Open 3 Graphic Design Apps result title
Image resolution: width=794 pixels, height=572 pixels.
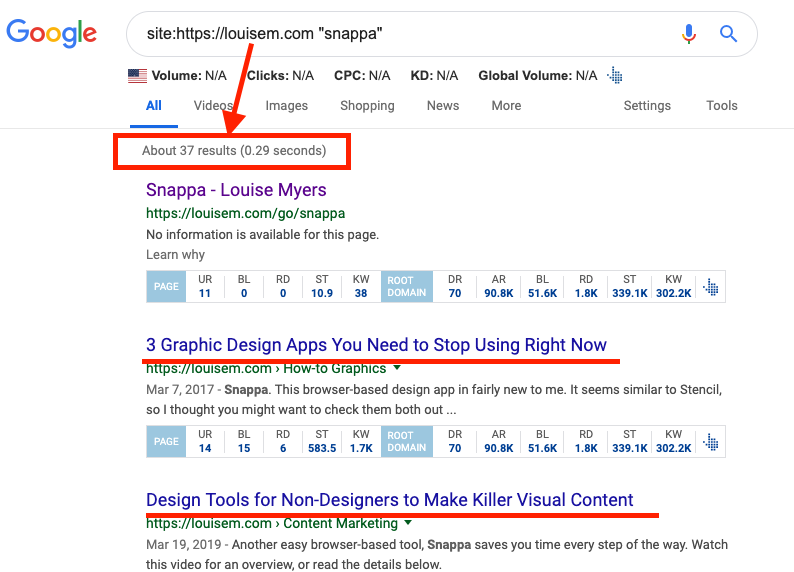pyautogui.click(x=376, y=345)
